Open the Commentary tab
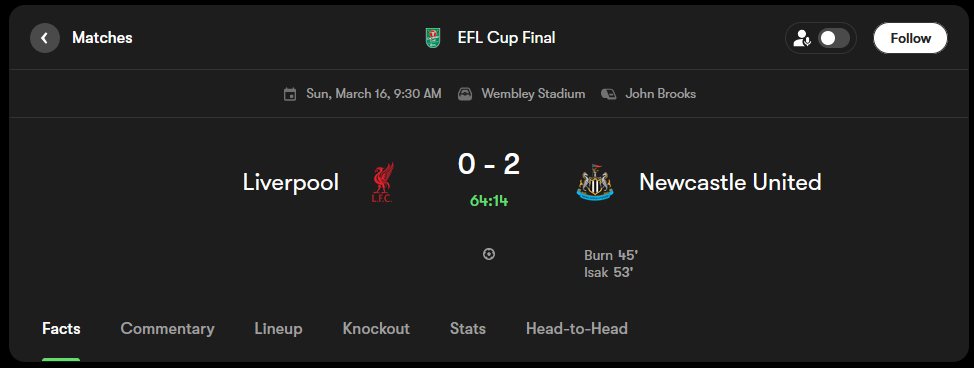The image size is (974, 368). (167, 328)
